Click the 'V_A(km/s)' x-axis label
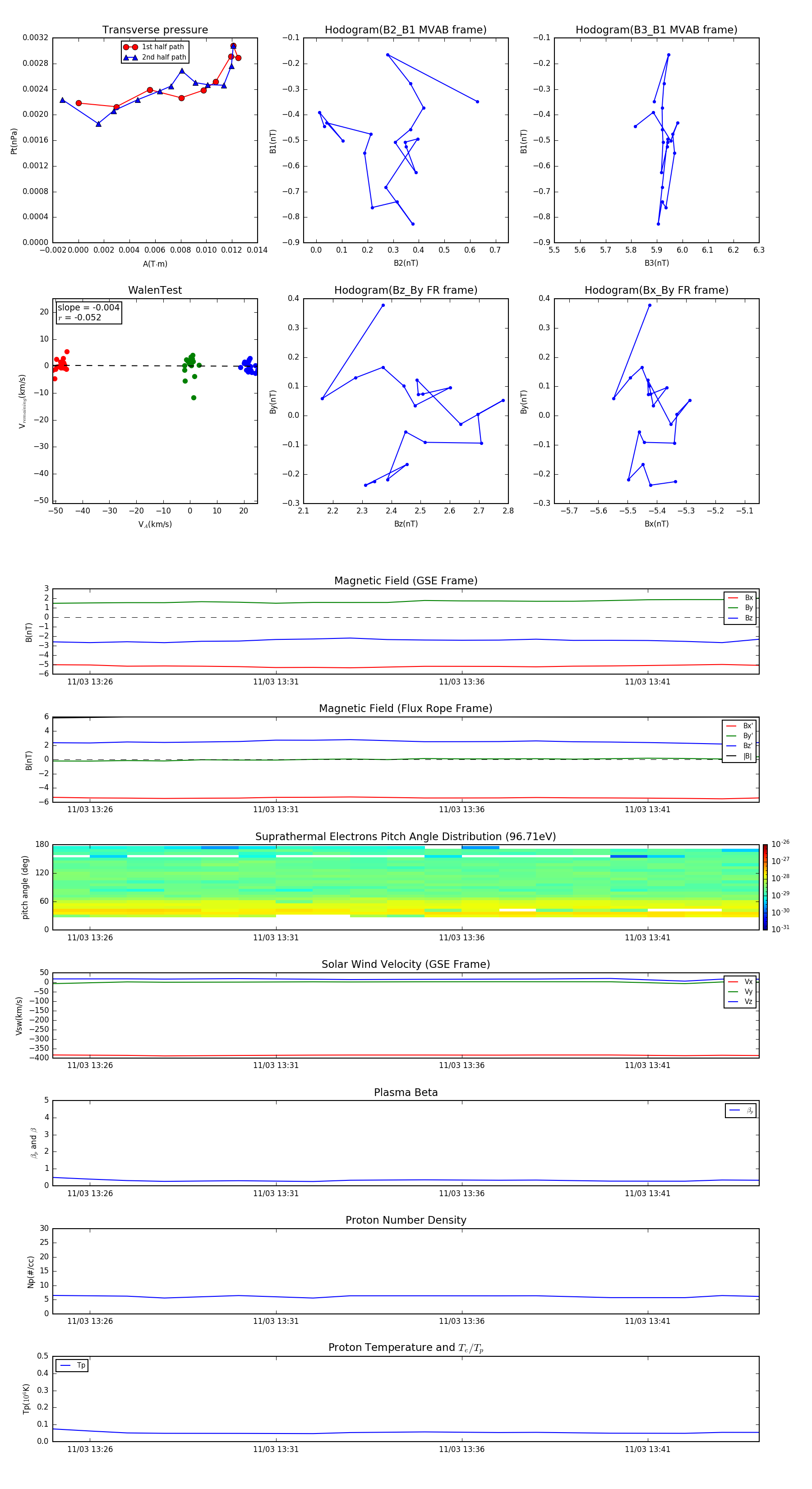 [155, 524]
